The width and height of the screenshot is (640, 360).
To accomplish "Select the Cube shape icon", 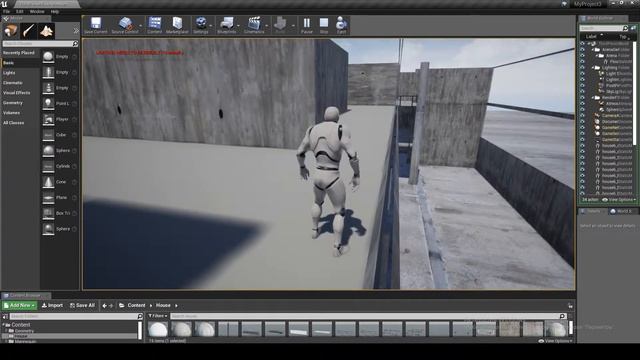I will pyautogui.click(x=48, y=135).
